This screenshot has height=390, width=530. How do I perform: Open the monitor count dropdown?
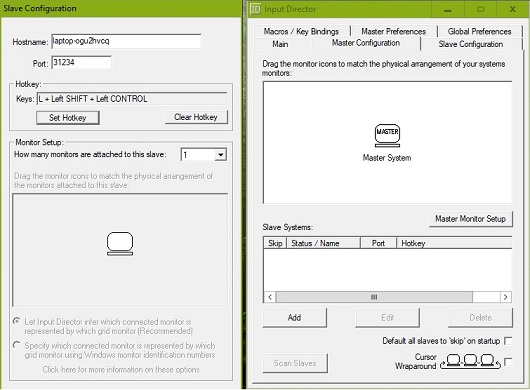click(220, 155)
